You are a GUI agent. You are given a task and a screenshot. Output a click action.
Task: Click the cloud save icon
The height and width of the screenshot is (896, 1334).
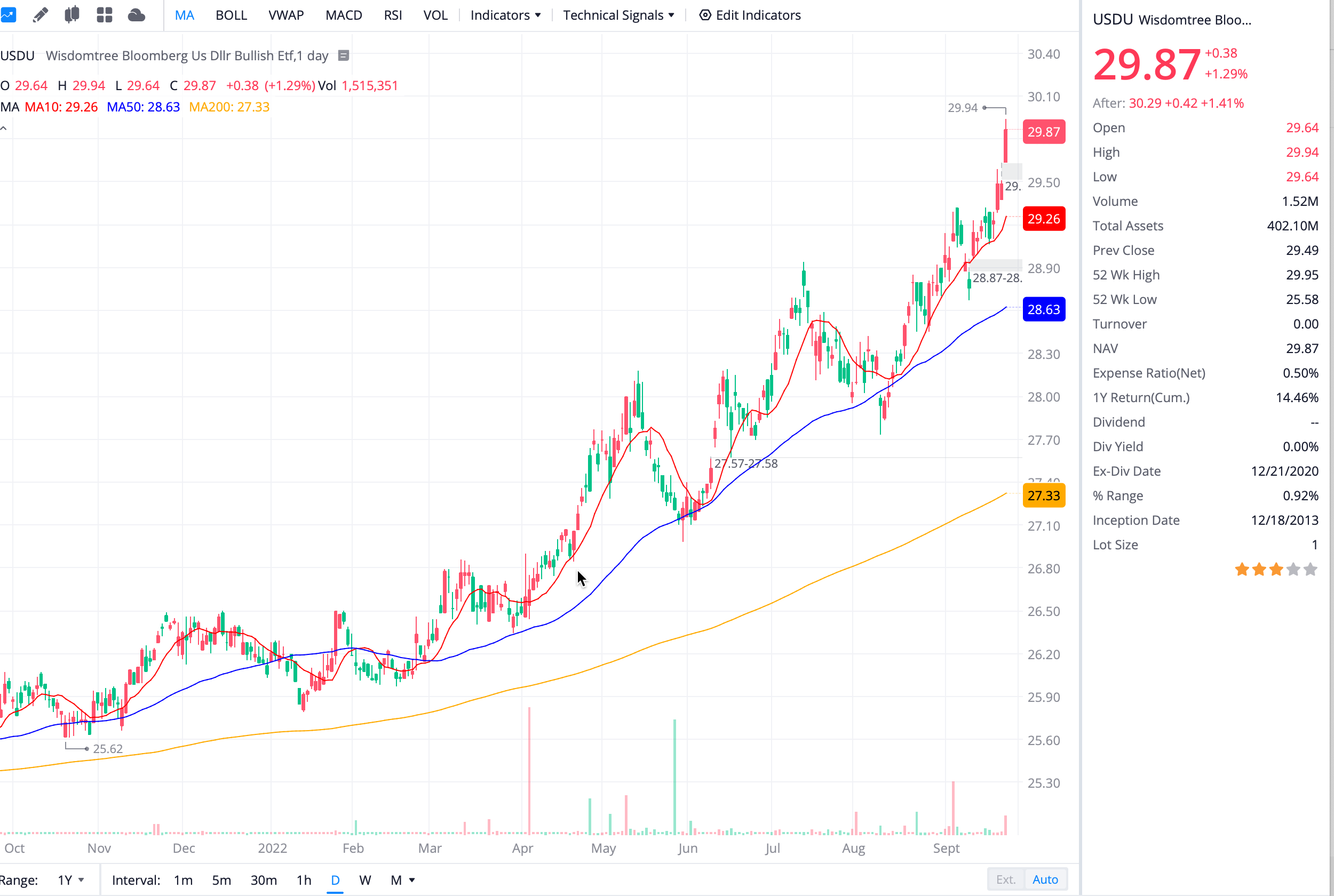tap(136, 15)
